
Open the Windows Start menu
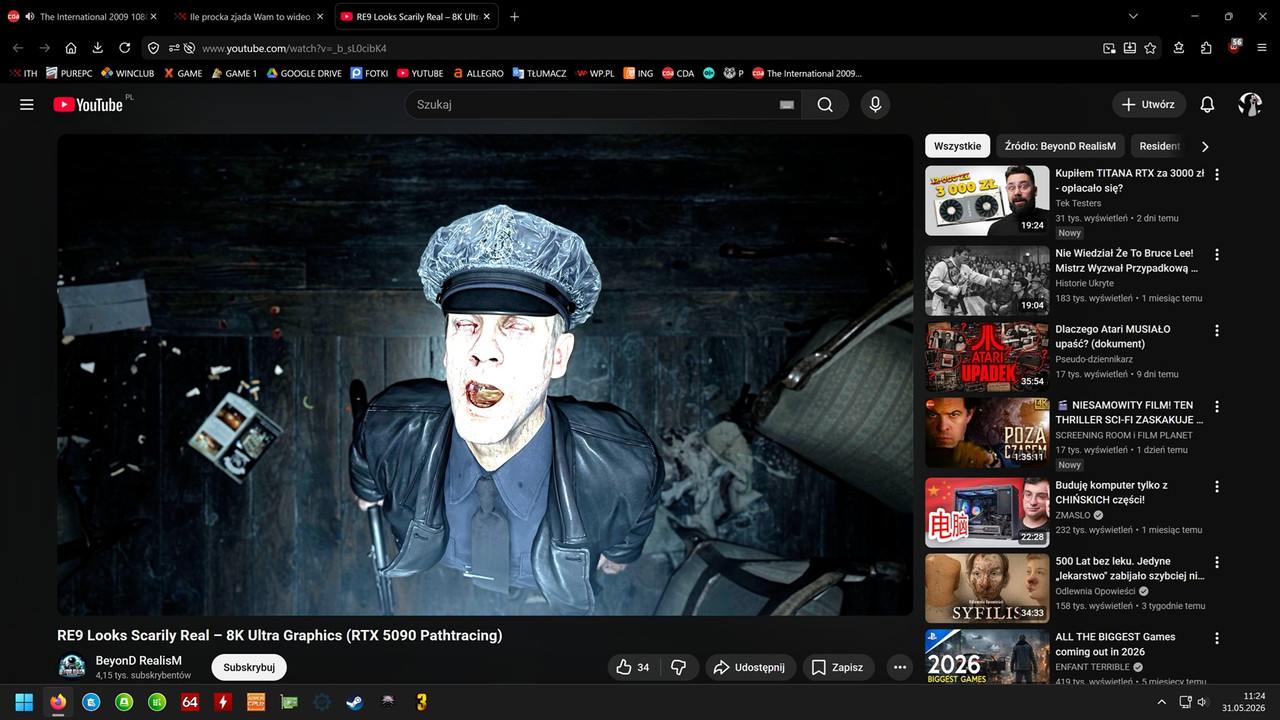(x=24, y=702)
